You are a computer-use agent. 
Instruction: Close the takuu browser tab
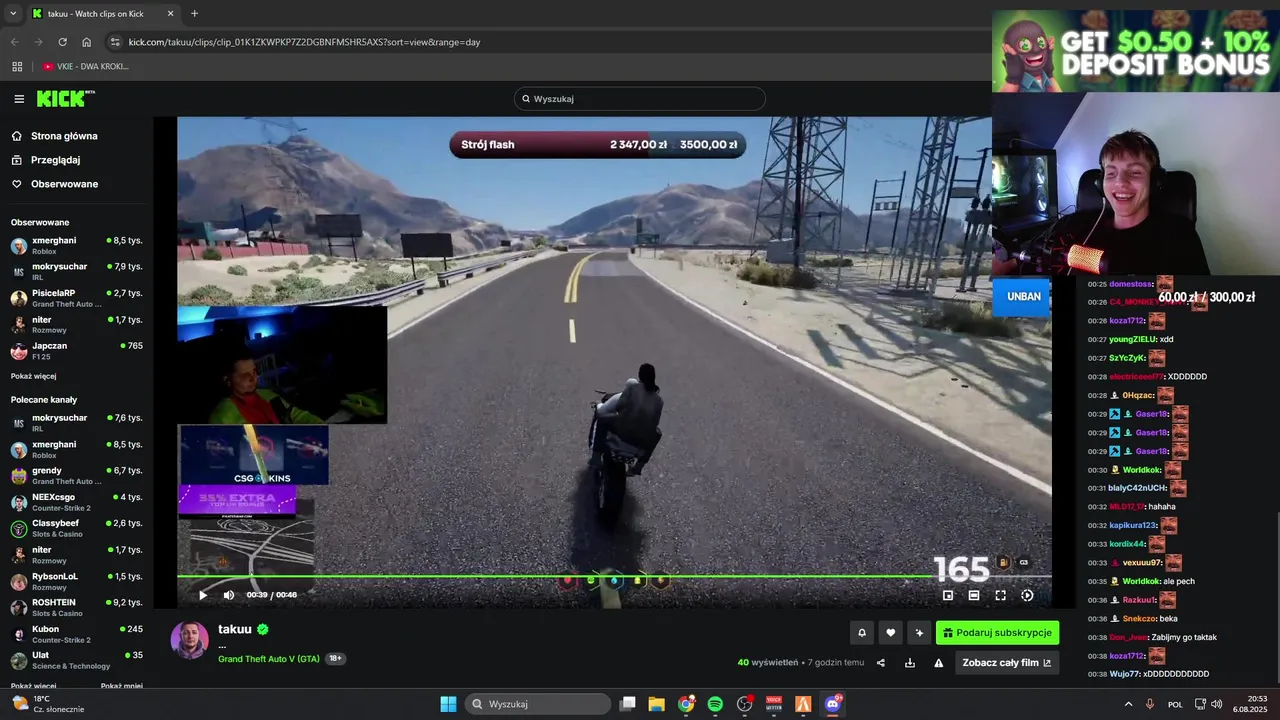[170, 14]
